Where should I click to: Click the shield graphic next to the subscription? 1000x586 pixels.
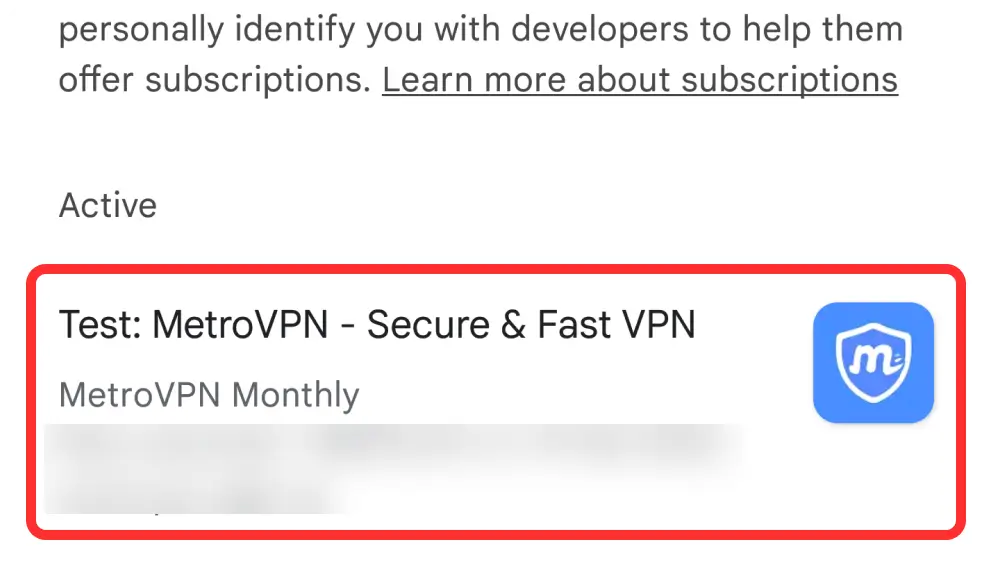tap(873, 362)
